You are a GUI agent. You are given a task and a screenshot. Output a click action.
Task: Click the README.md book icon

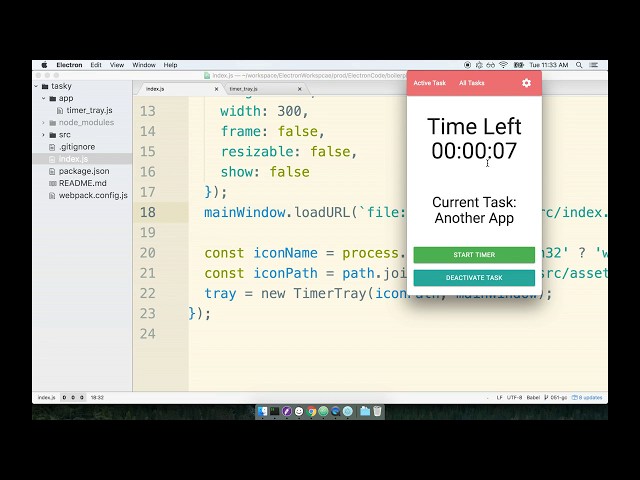(x=53, y=184)
